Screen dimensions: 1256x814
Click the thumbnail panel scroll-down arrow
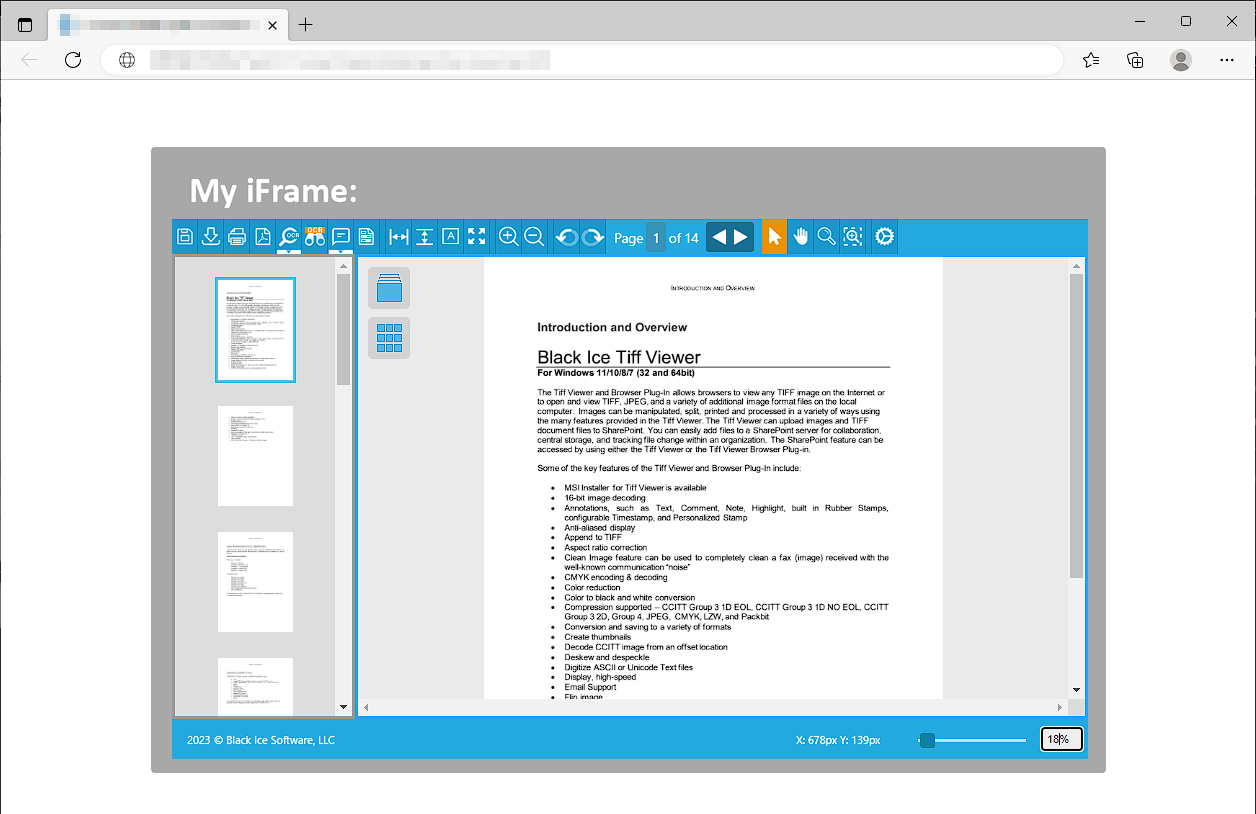[344, 707]
